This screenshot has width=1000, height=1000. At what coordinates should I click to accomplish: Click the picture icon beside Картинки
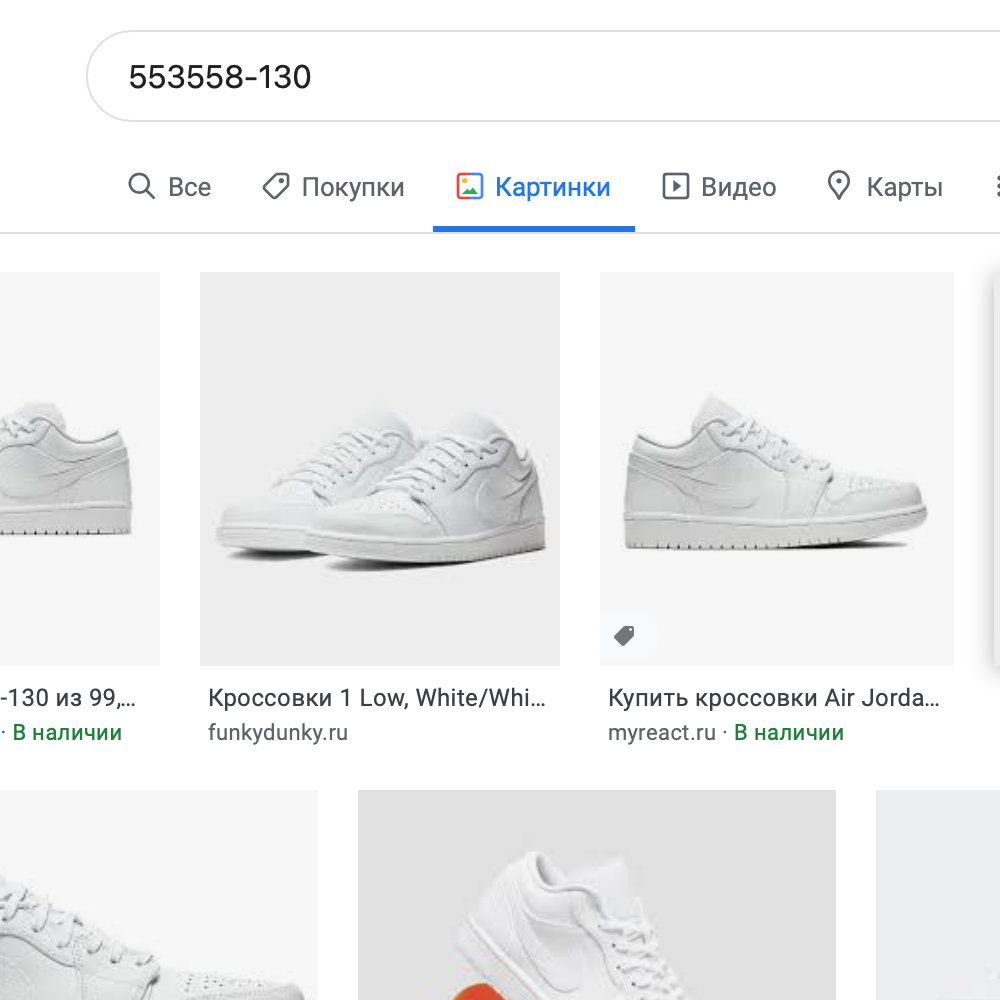tap(469, 187)
